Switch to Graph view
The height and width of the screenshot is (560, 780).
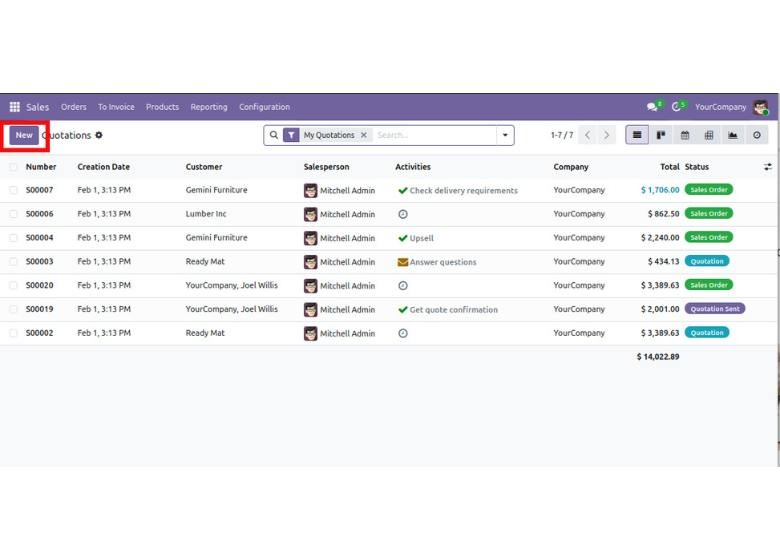pyautogui.click(x=733, y=135)
